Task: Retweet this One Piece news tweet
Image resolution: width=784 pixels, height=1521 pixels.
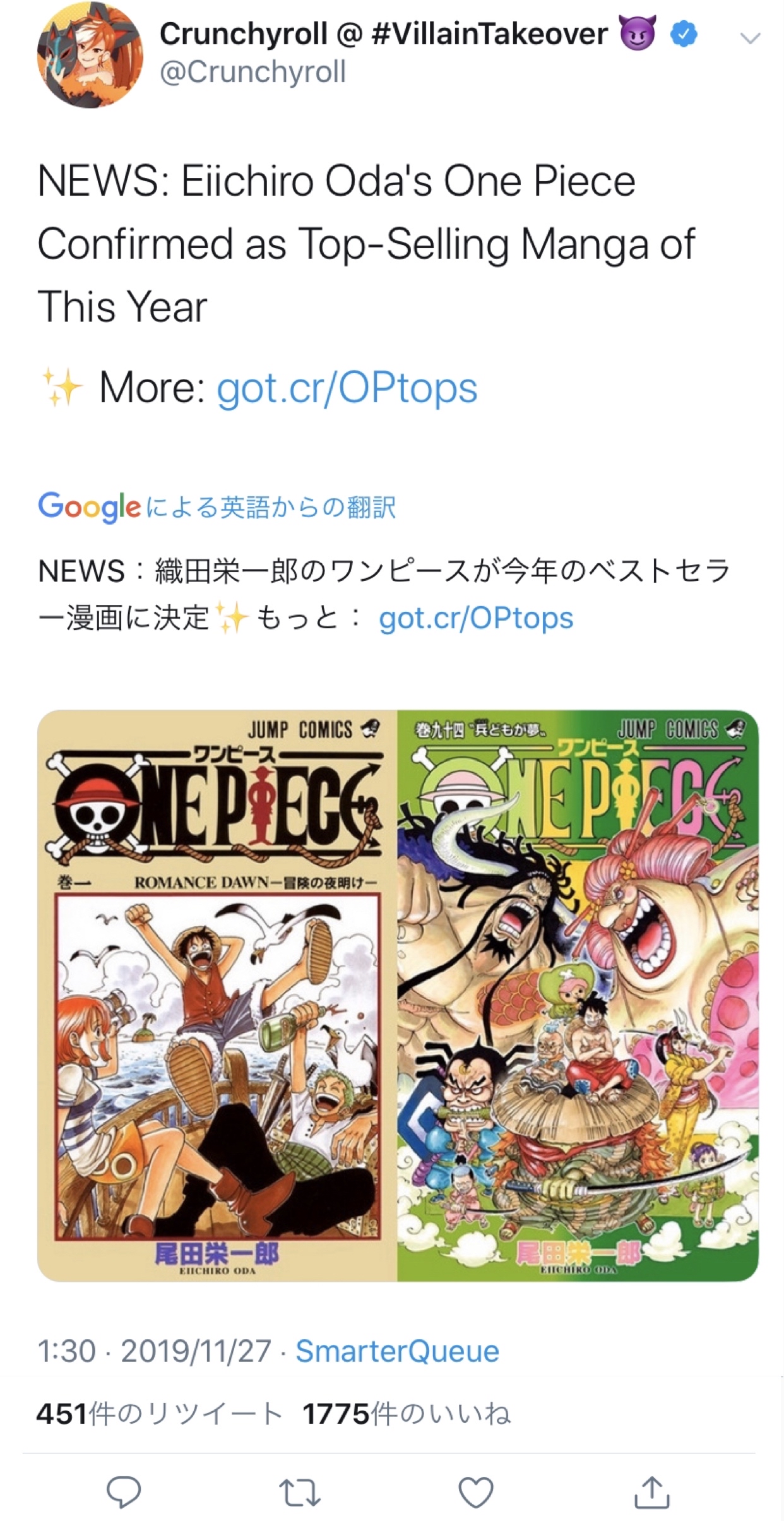Action: point(300,1493)
